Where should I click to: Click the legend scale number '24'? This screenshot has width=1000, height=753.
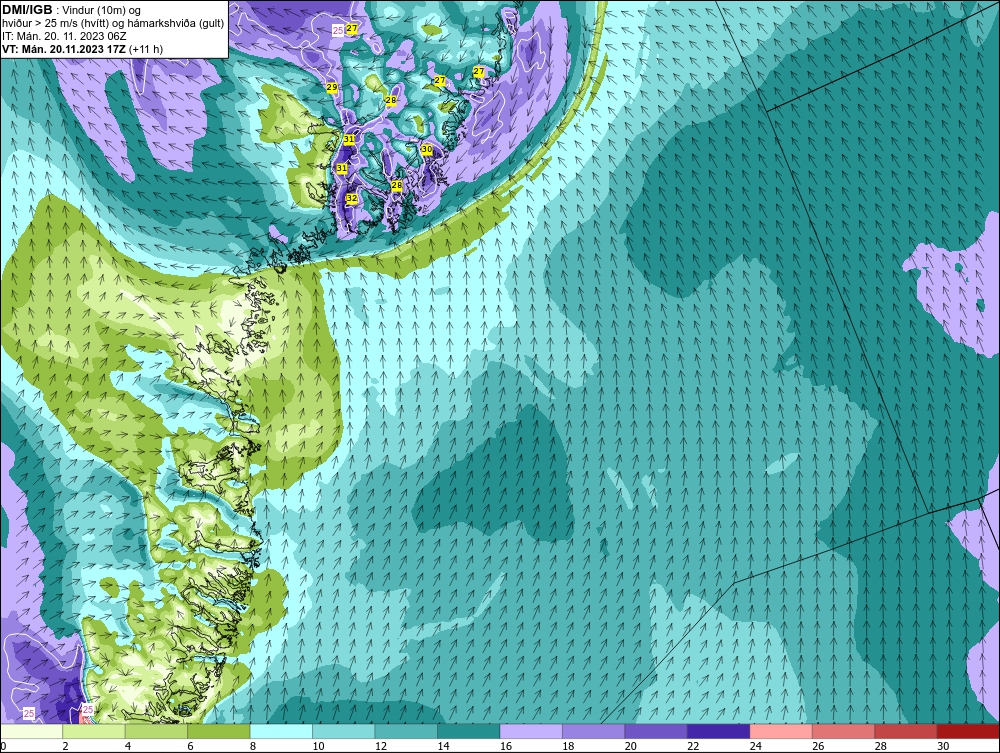tap(756, 746)
